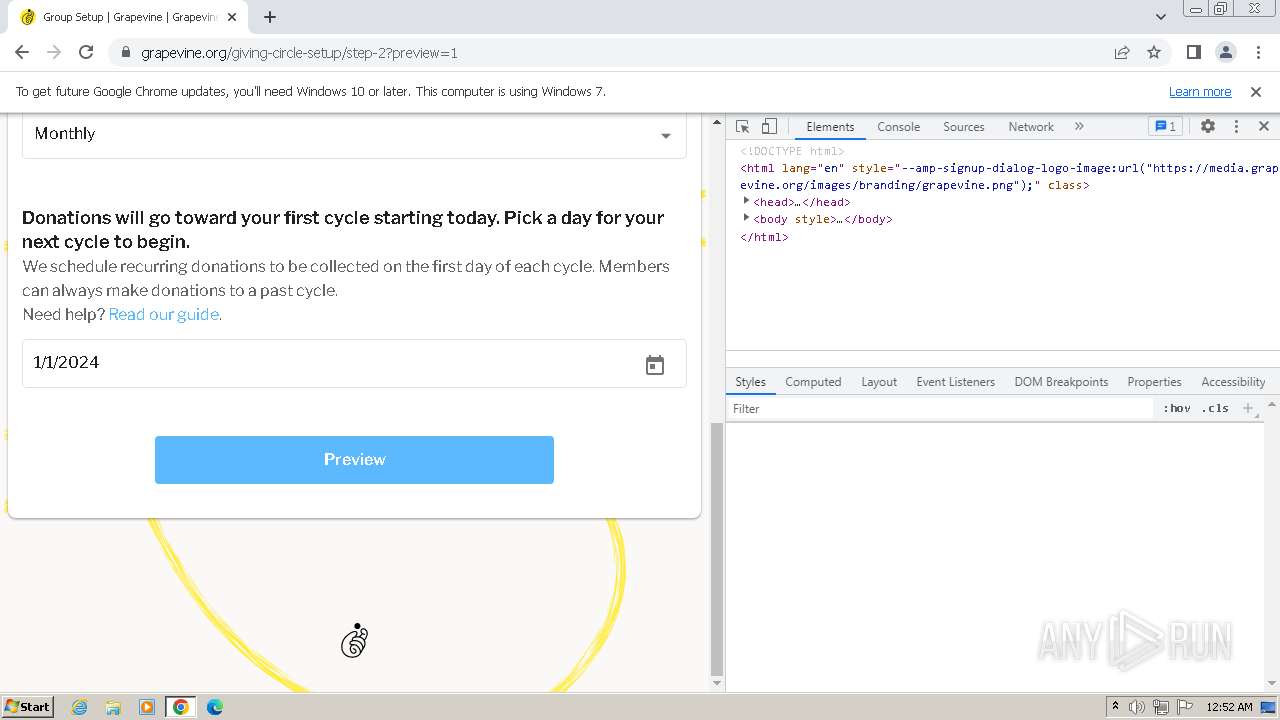The height and width of the screenshot is (720, 1280).
Task: Select the closing </html> tag line
Action: click(764, 237)
